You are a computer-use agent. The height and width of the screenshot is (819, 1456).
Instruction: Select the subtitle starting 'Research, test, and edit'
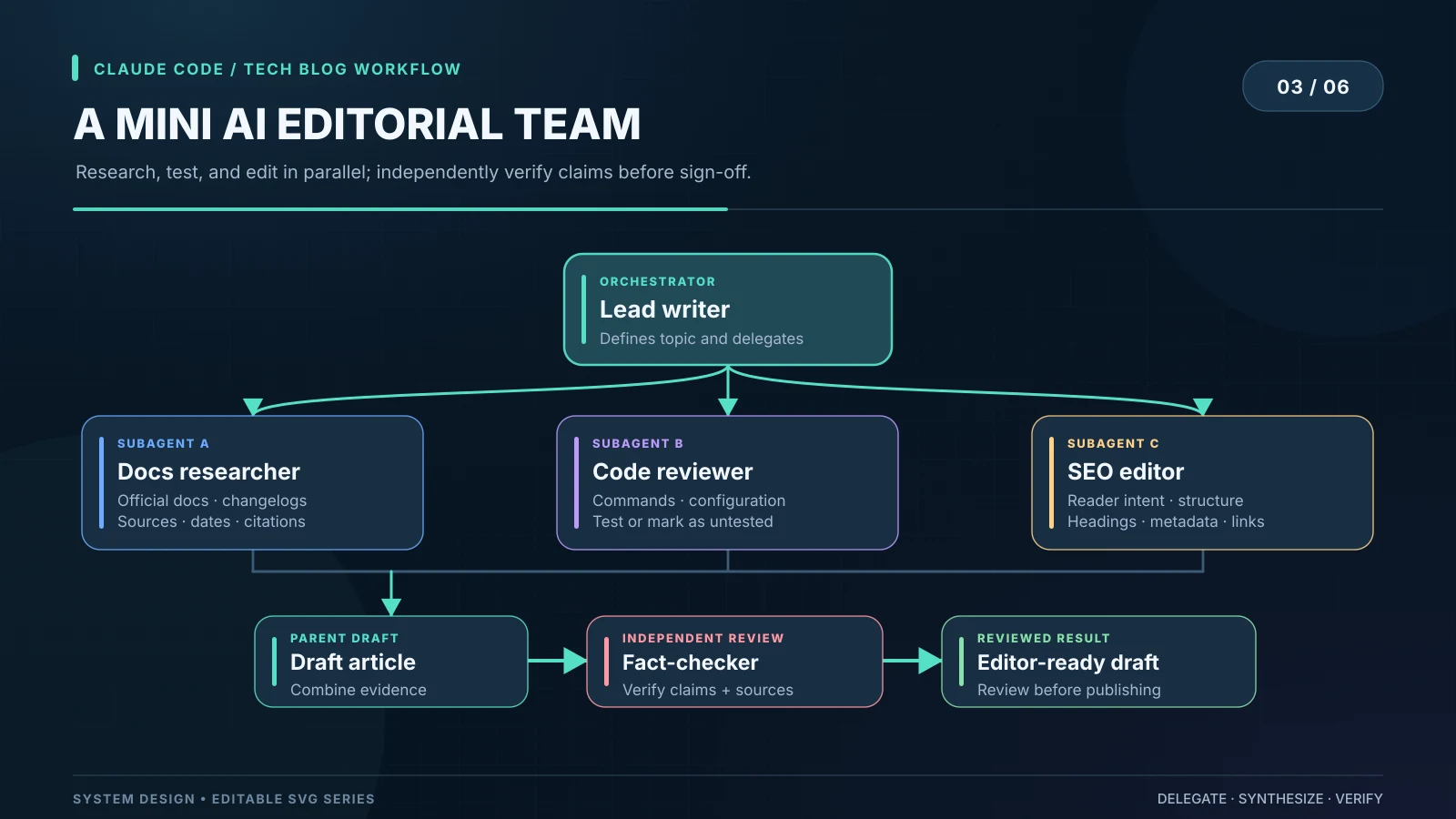pos(413,172)
